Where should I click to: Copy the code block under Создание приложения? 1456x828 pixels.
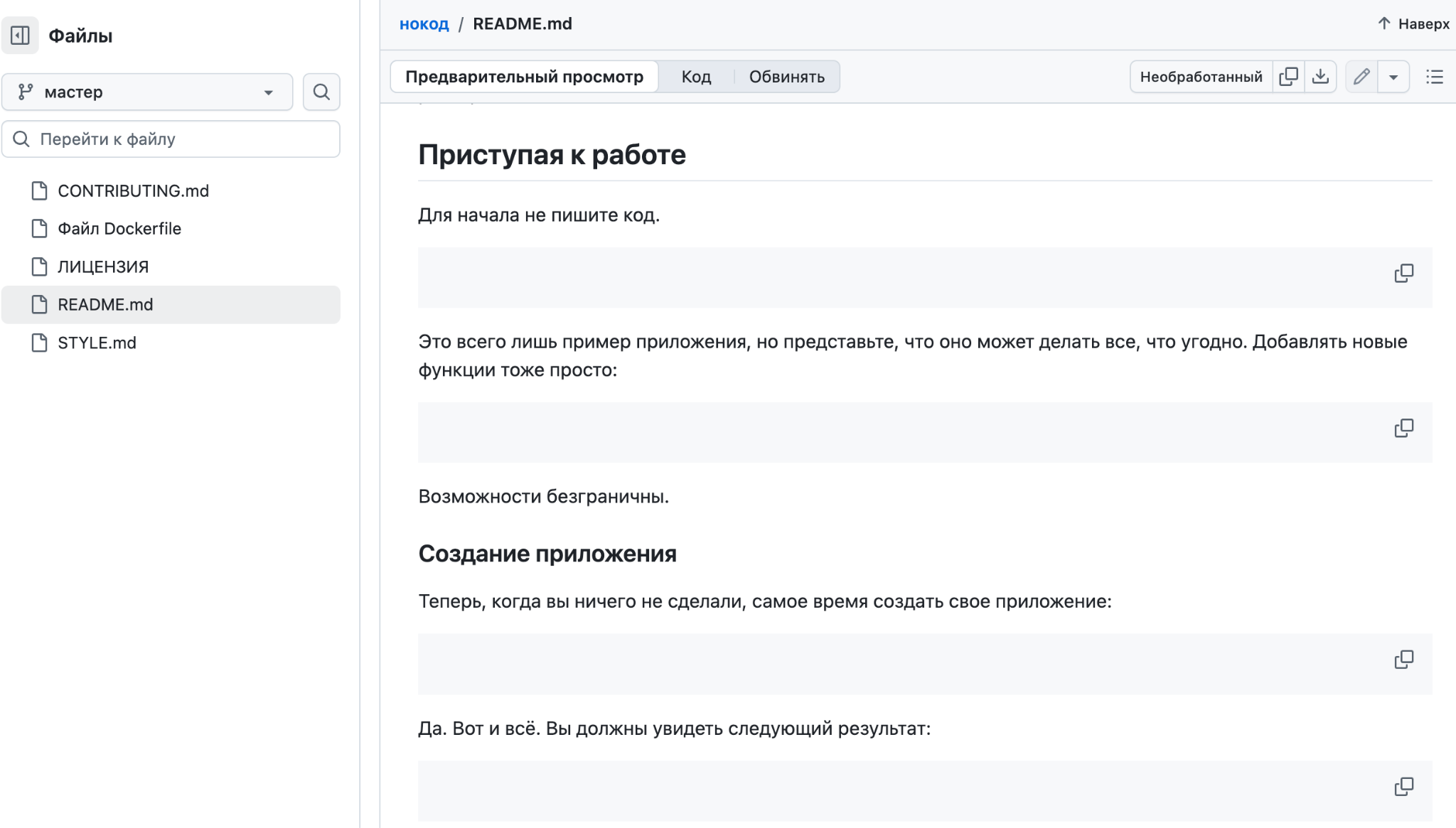[x=1403, y=658]
